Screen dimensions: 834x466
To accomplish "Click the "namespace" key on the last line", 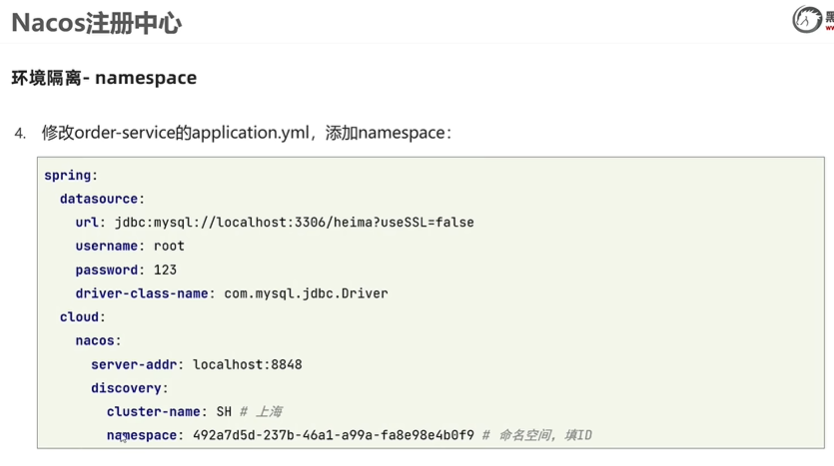I will pos(144,436).
